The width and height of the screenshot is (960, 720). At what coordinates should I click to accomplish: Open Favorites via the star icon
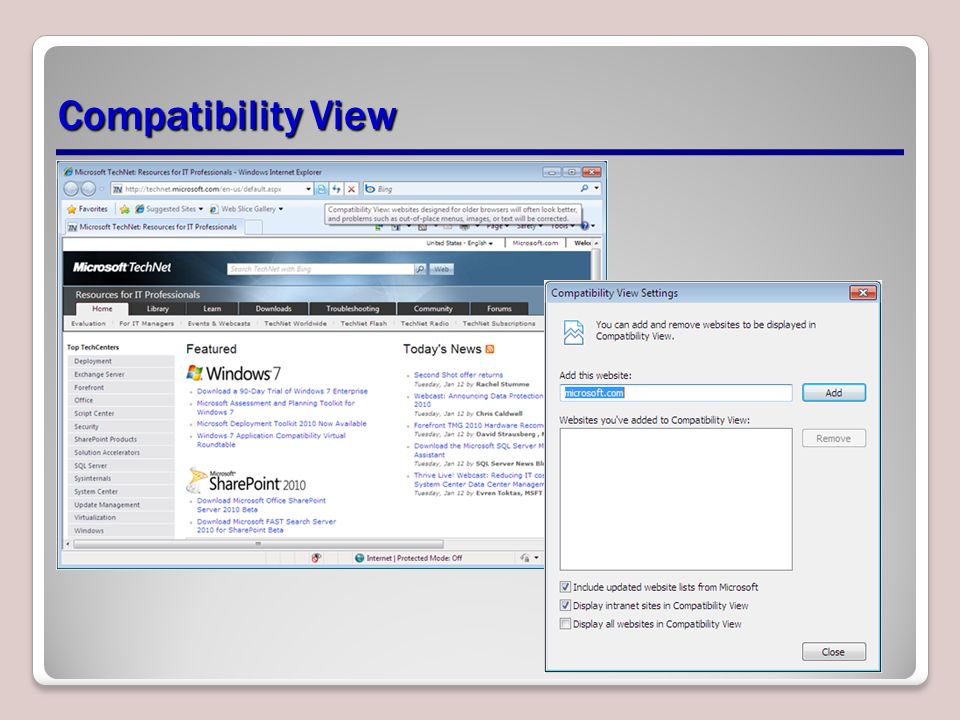[72, 209]
